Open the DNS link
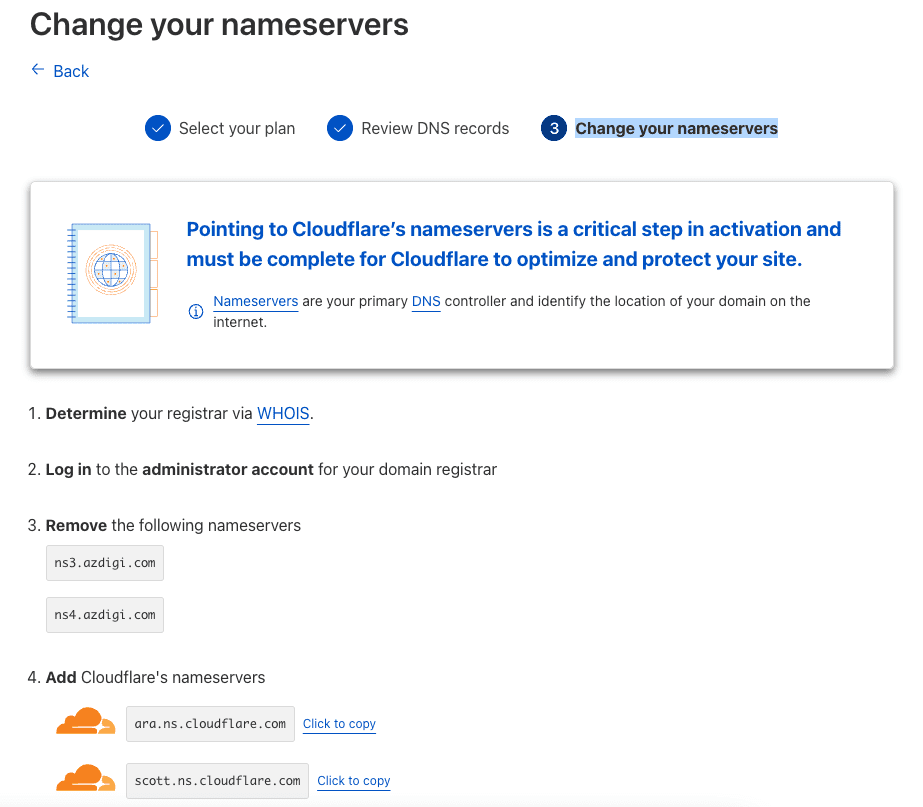 (x=426, y=301)
